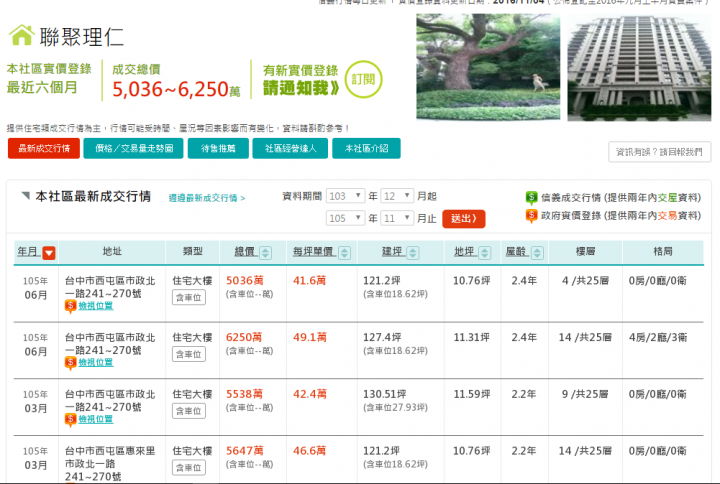Click 含車位 tag in 6250萬 row
This screenshot has width=720, height=484.
pos(189,354)
